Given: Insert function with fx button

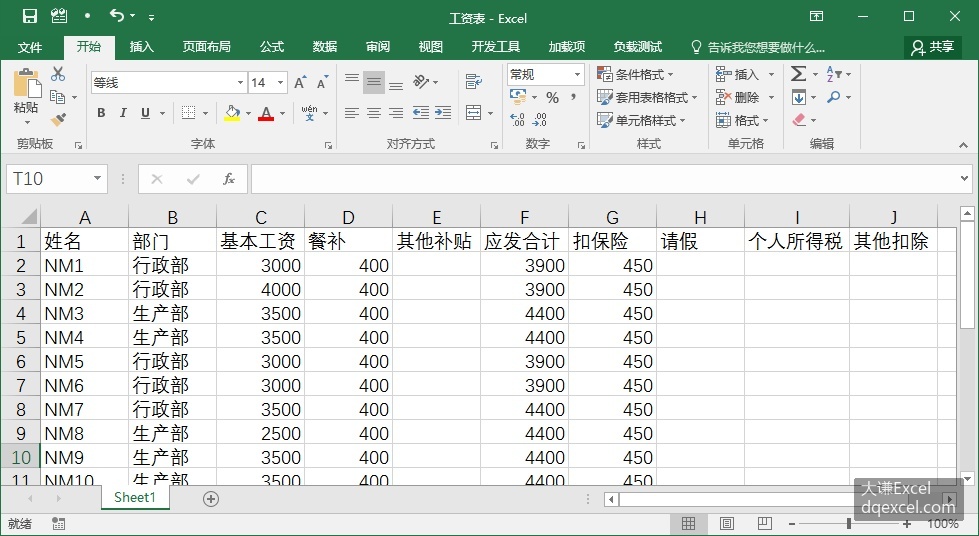Looking at the screenshot, I should [x=229, y=179].
